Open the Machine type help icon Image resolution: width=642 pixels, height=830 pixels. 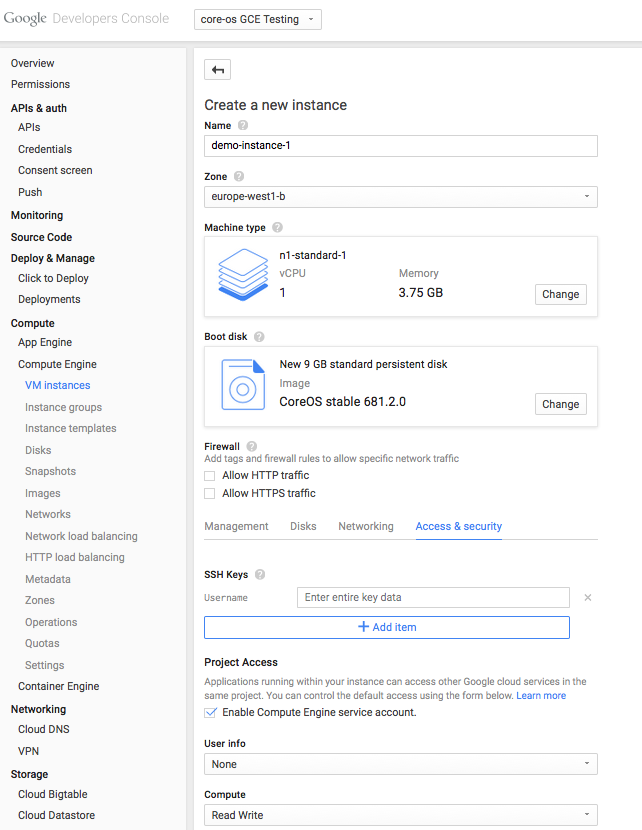(x=277, y=228)
